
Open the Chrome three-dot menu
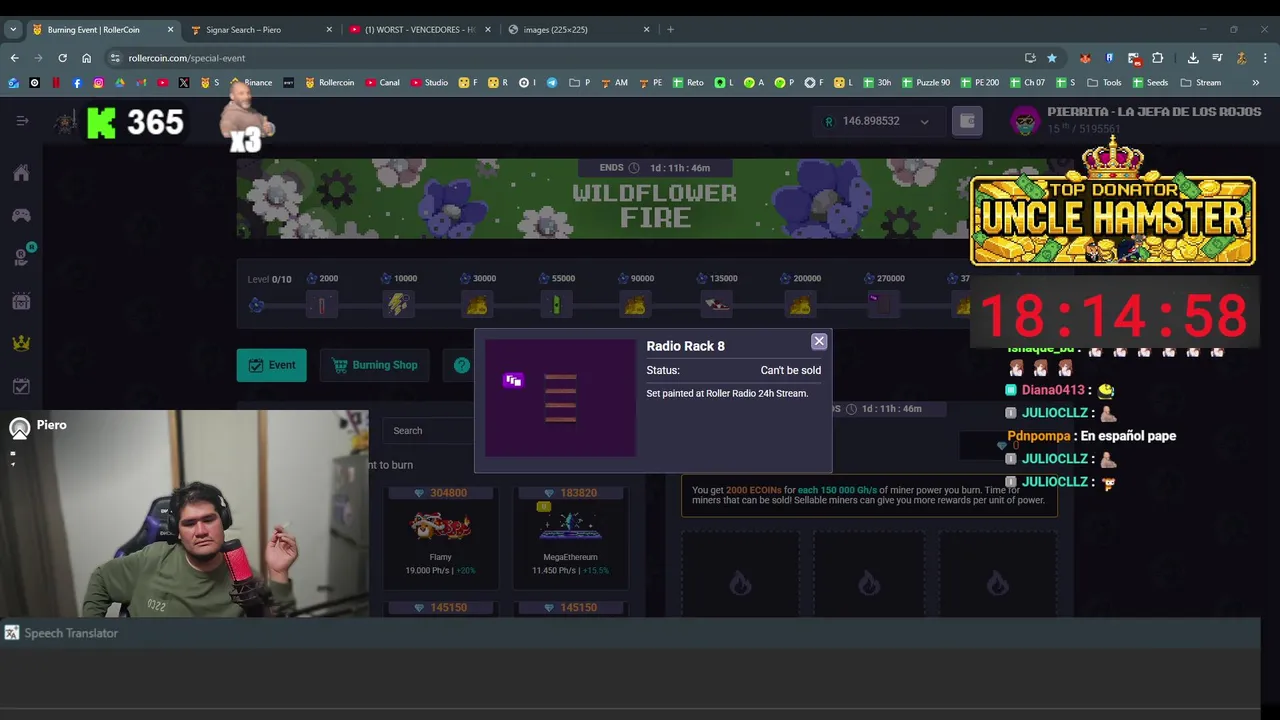pyautogui.click(x=1265, y=58)
